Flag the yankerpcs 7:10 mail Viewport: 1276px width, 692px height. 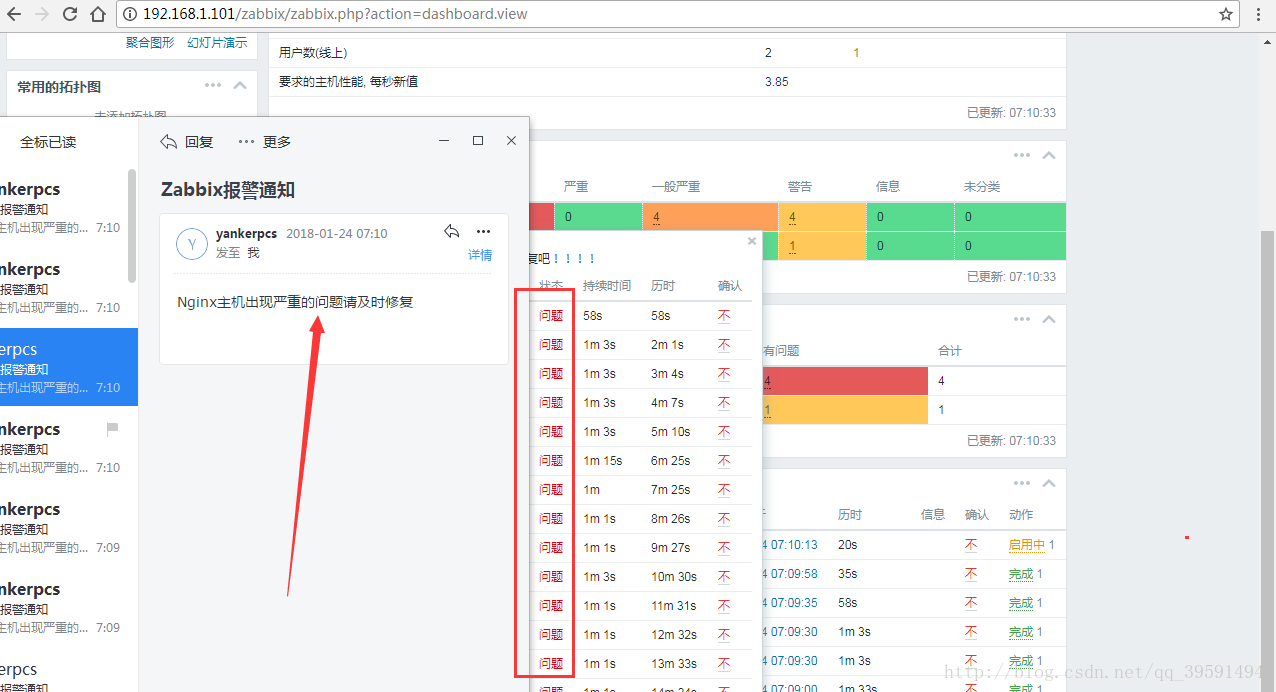[112, 429]
